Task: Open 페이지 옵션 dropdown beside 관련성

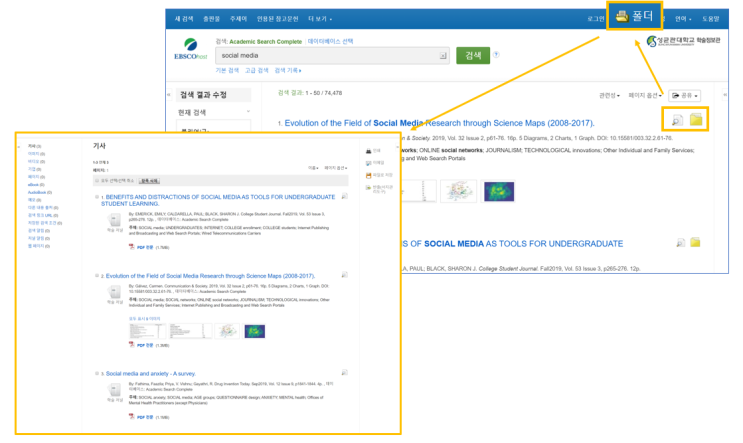Action: [644, 96]
